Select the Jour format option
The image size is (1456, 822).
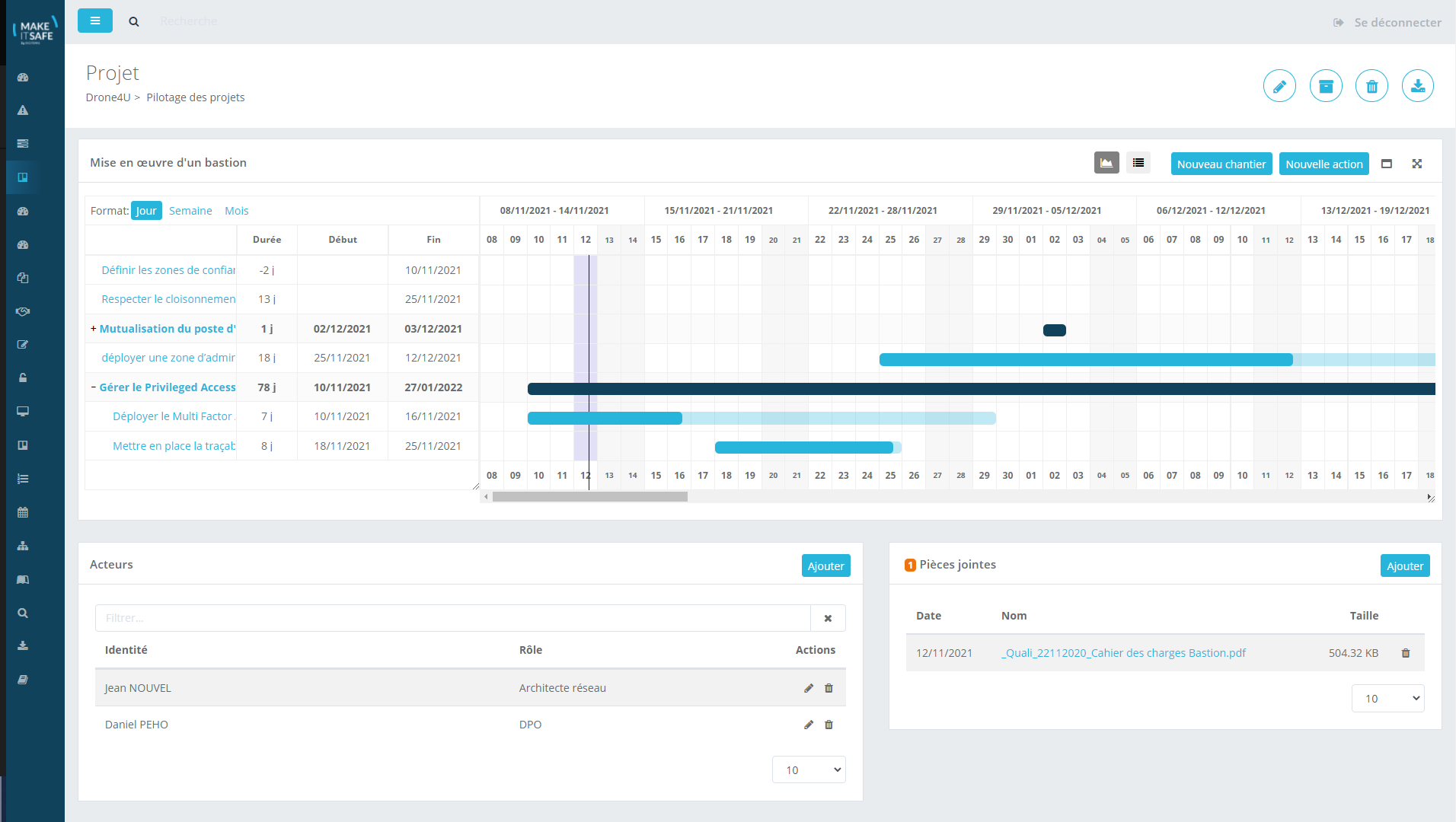coord(146,211)
